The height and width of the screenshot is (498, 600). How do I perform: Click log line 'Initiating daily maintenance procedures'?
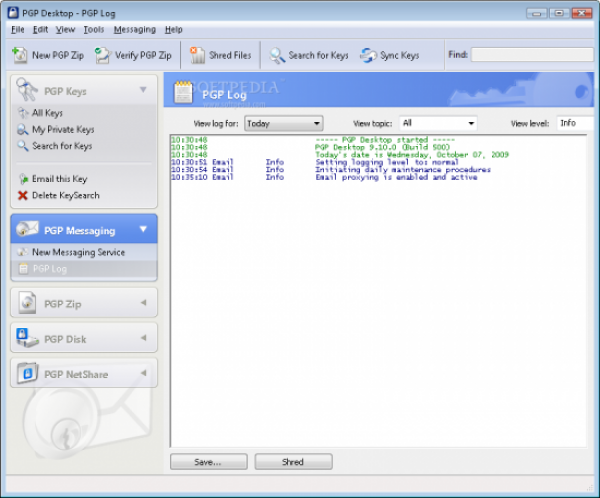(x=403, y=170)
